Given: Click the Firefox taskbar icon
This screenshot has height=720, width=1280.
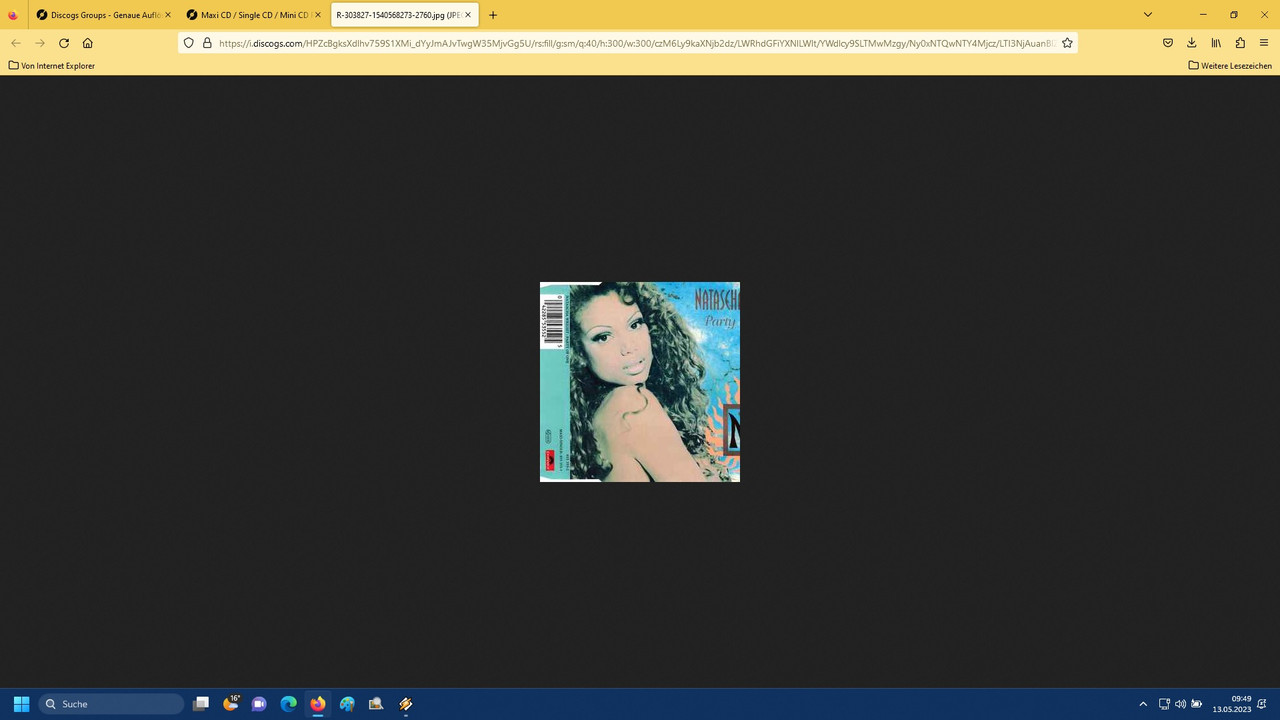Looking at the screenshot, I should coord(318,704).
